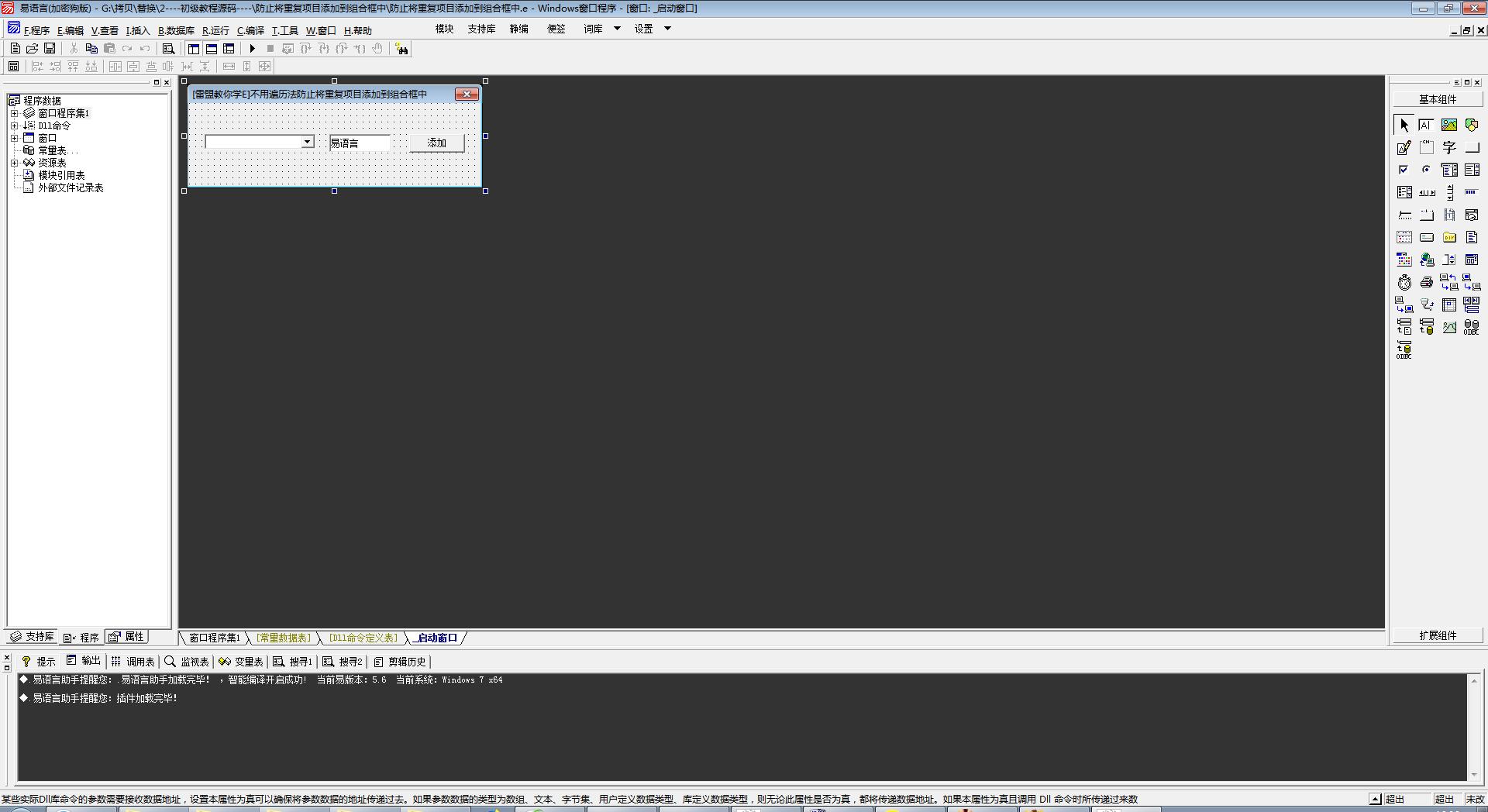Select the timer stopwatch component icon
1488x812 pixels.
1404,282
